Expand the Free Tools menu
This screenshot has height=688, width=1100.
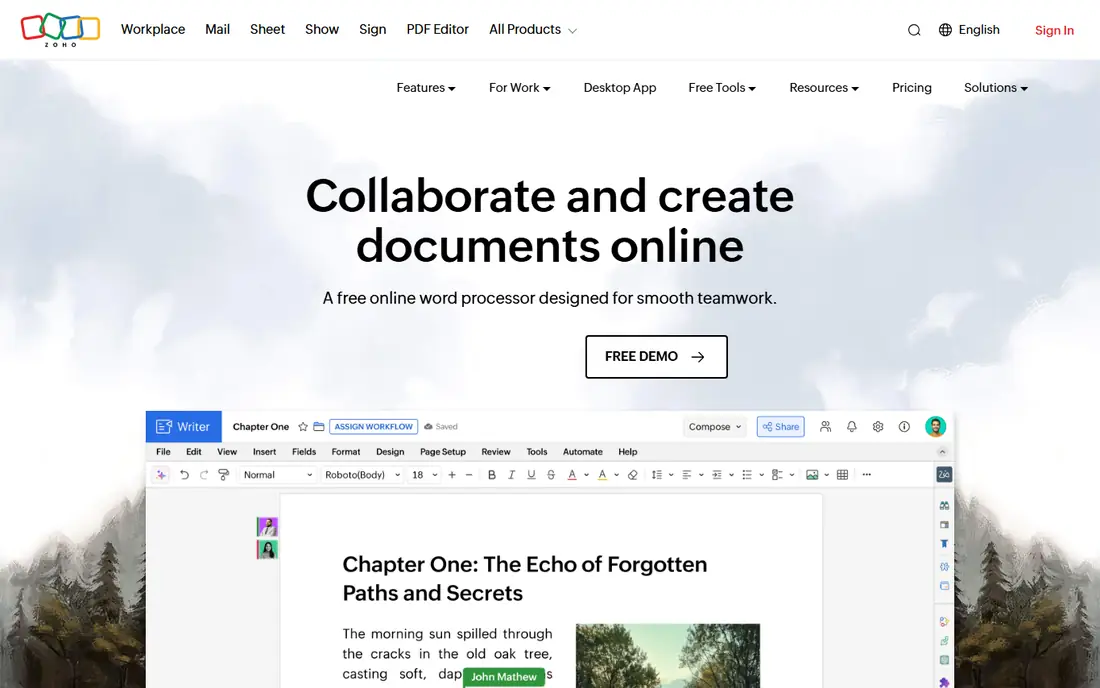[722, 88]
